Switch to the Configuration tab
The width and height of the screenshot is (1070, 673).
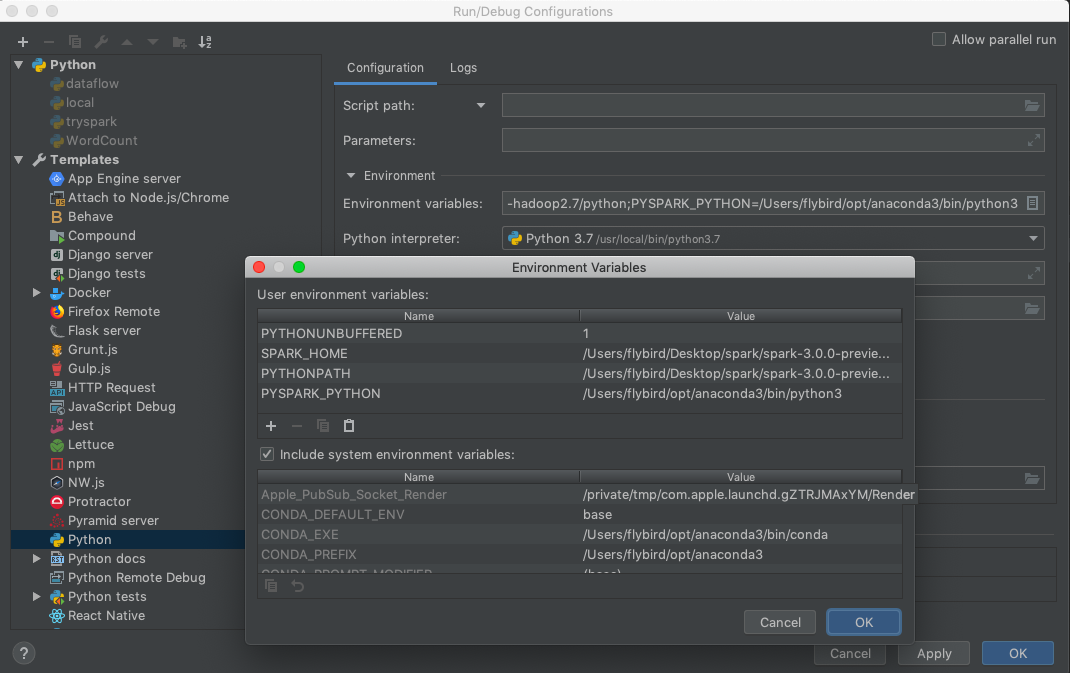385,68
